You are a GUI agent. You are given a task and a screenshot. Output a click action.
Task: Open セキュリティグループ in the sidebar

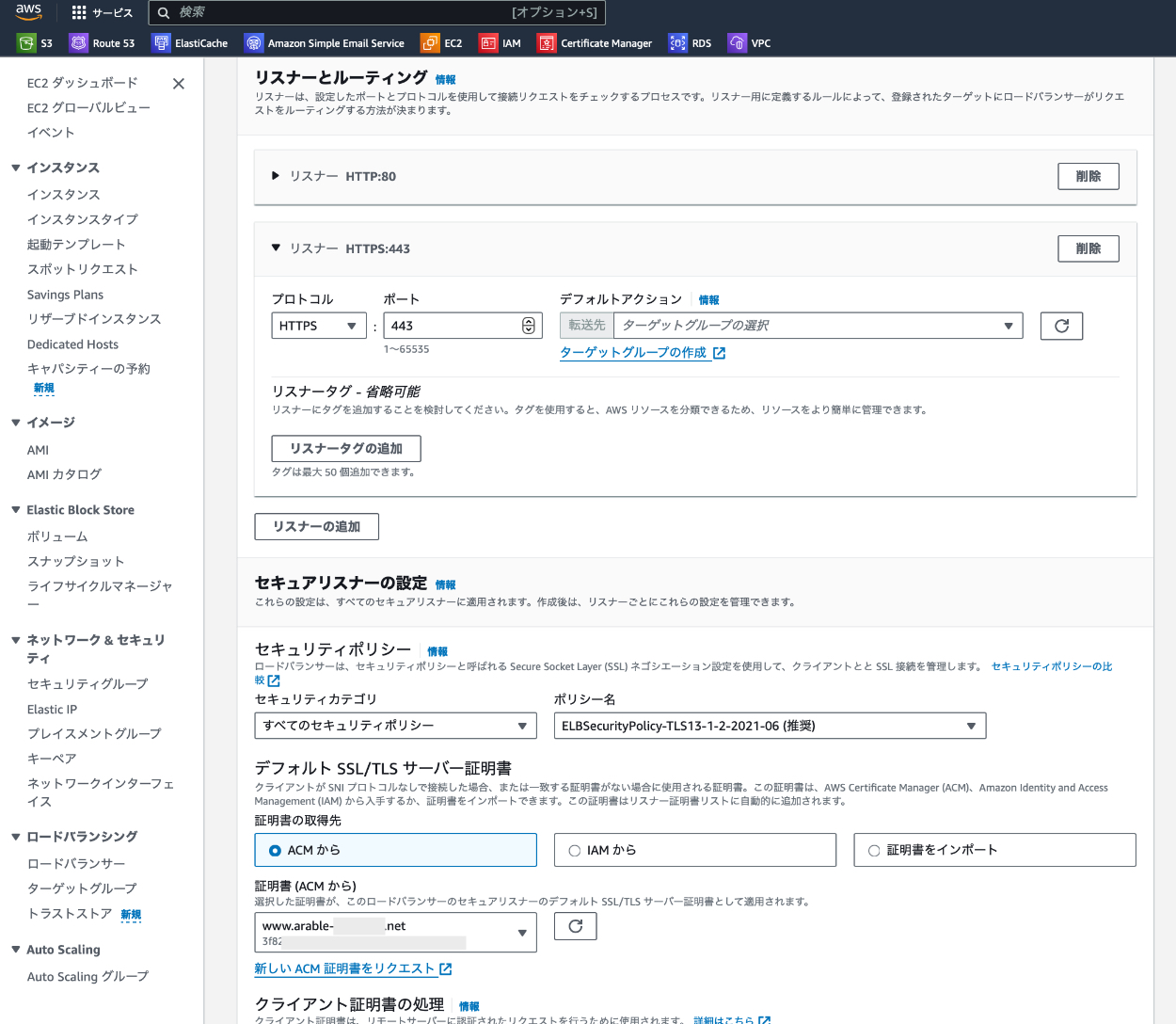tap(87, 684)
